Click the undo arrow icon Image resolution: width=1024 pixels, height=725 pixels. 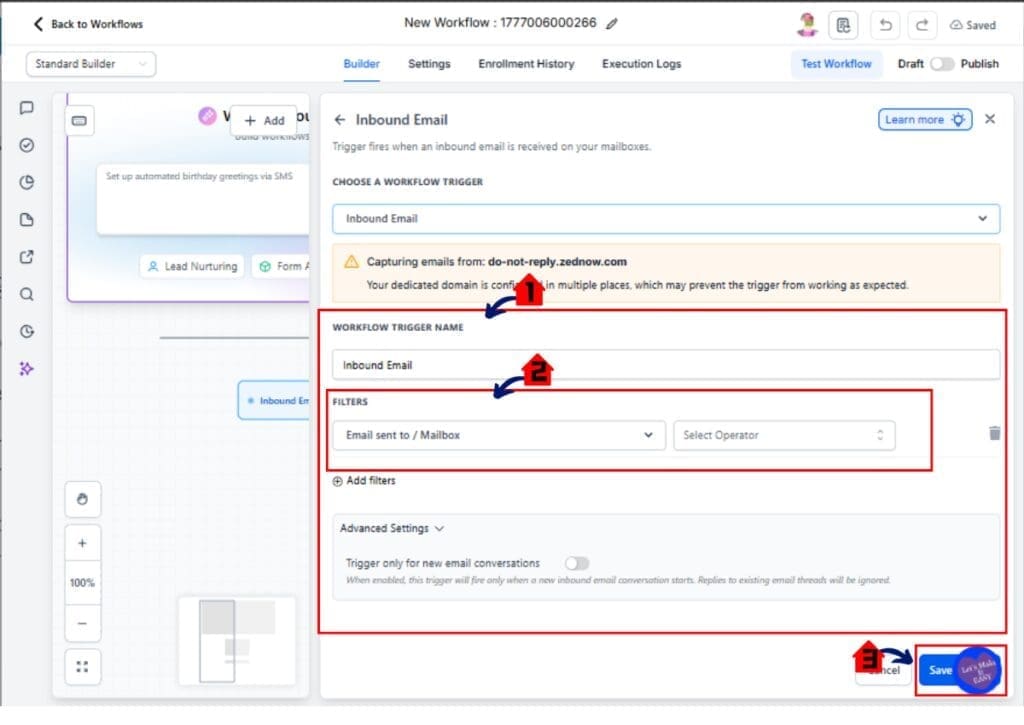pos(884,25)
